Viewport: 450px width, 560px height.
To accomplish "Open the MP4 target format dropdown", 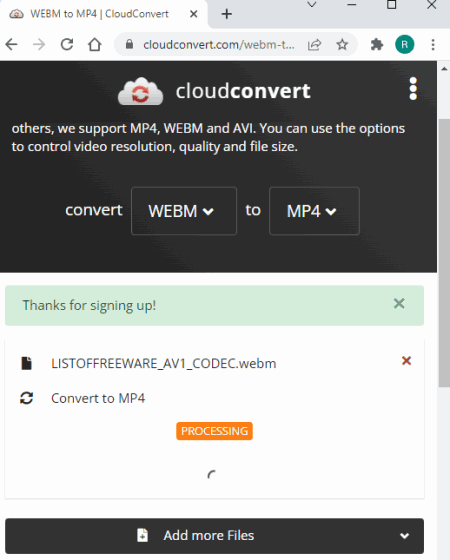I will [314, 211].
